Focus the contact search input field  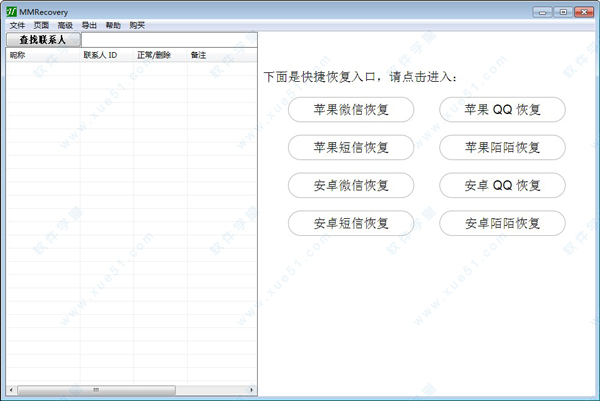pos(169,40)
